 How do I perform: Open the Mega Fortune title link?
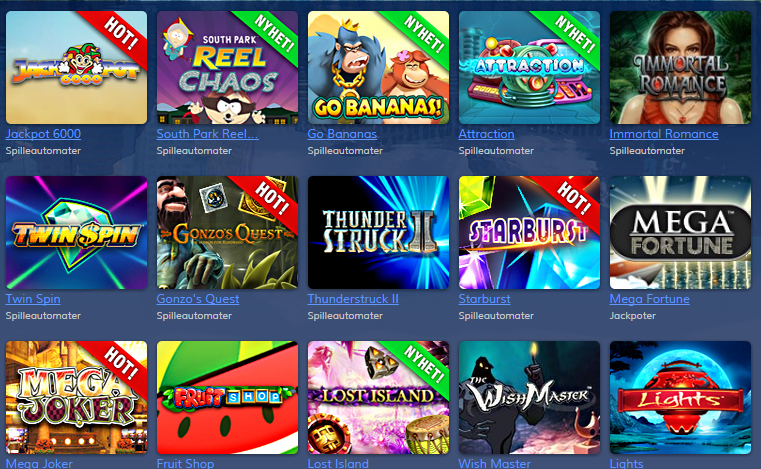(x=649, y=299)
